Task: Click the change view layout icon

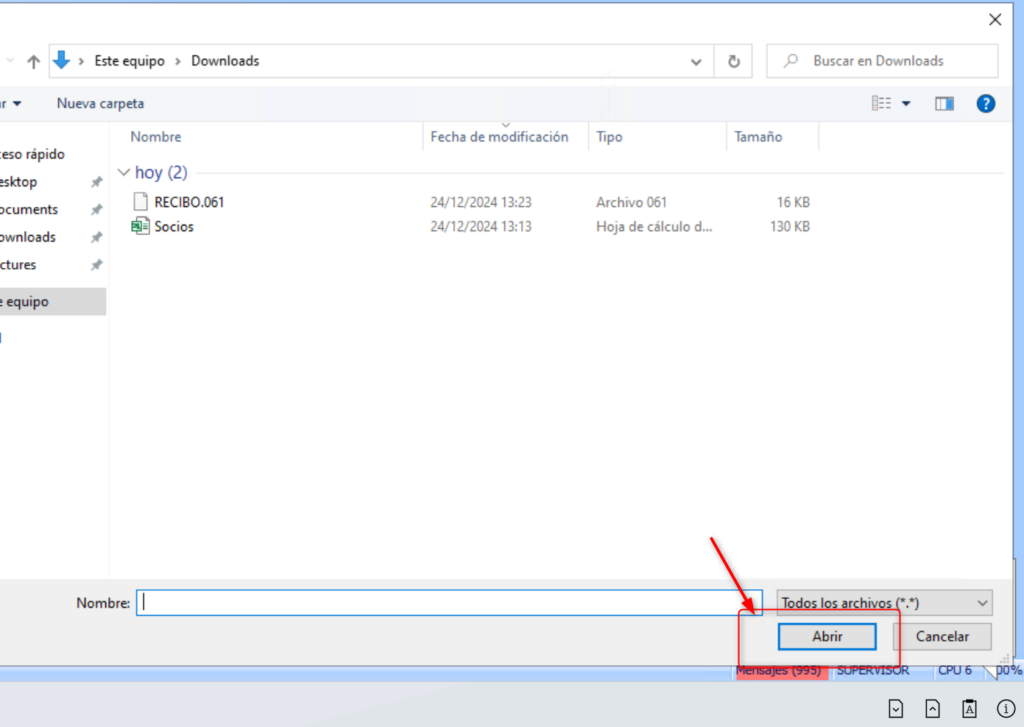Action: point(881,103)
